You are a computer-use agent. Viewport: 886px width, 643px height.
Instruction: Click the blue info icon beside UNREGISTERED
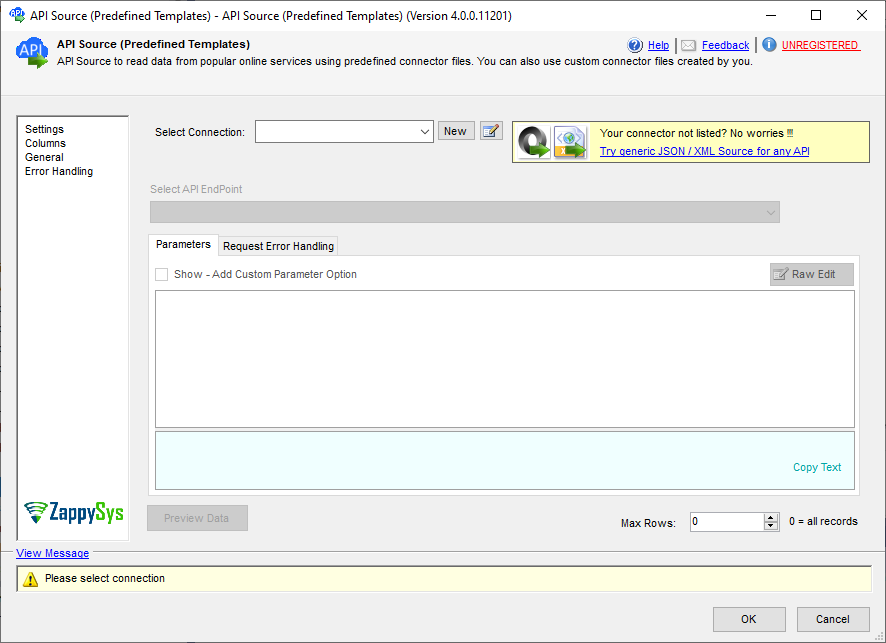769,45
